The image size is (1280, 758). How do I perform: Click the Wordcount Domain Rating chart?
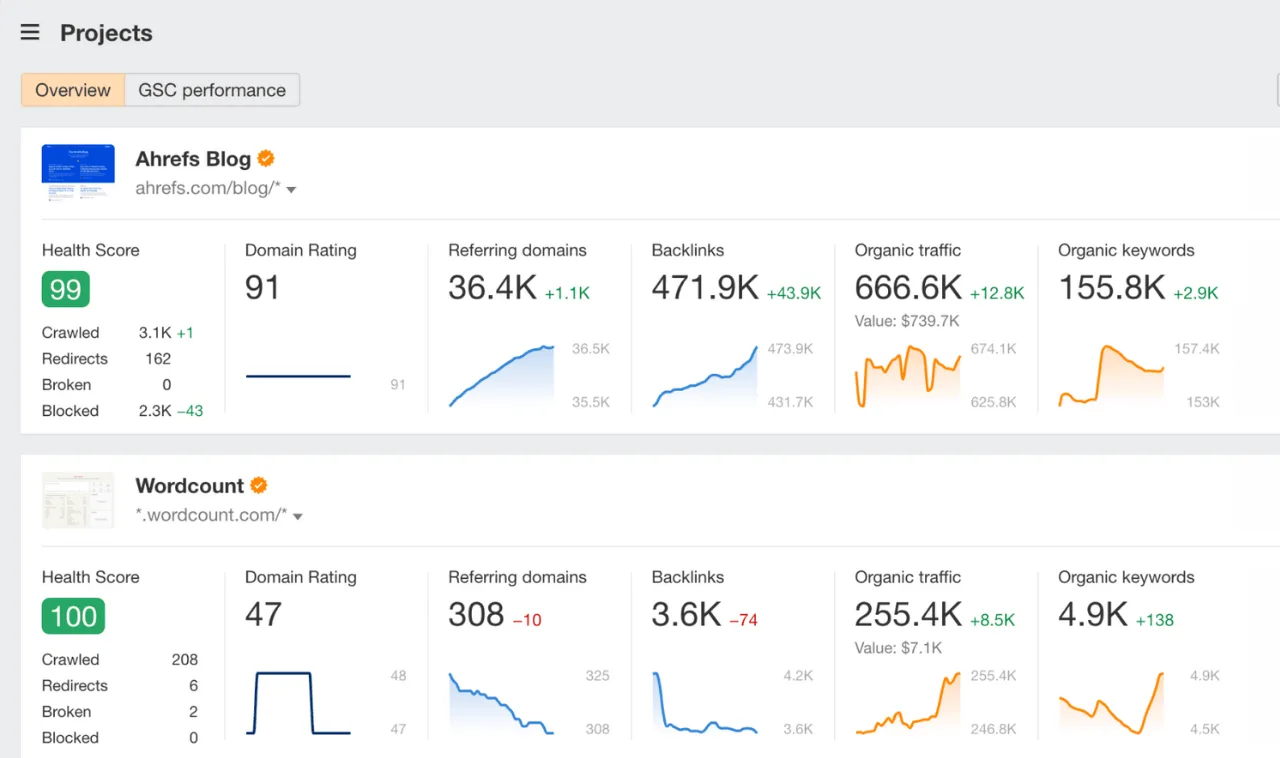298,703
